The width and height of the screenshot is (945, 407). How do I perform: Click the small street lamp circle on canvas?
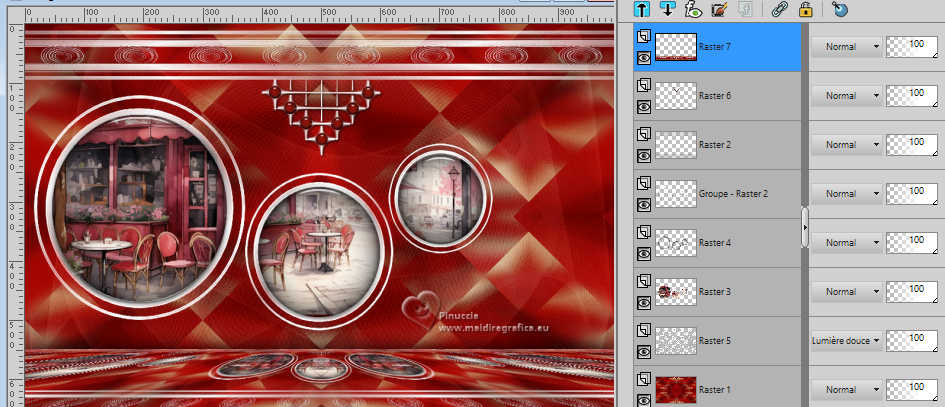pos(441,198)
